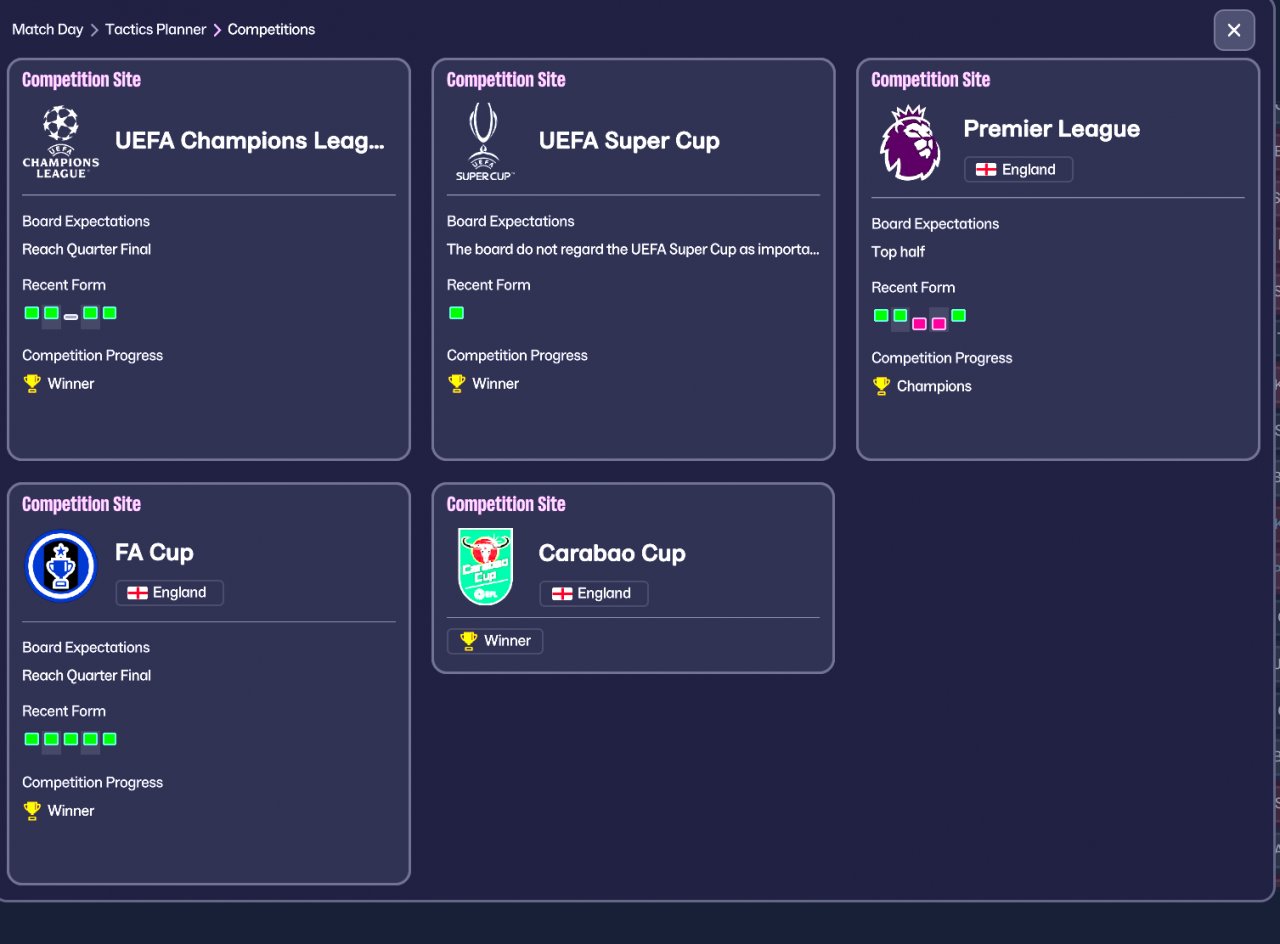The image size is (1280, 944).
Task: Click the Winner badge in the Carabao Cup card
Action: pos(495,641)
